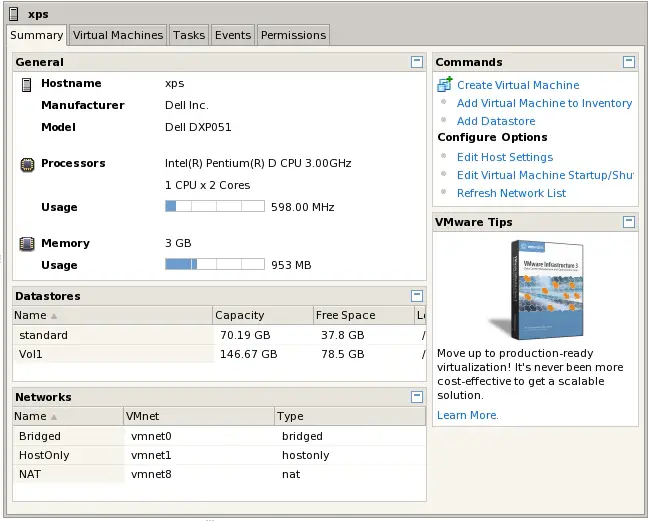Select the Bridged network row
The height and width of the screenshot is (521, 649).
point(219,436)
